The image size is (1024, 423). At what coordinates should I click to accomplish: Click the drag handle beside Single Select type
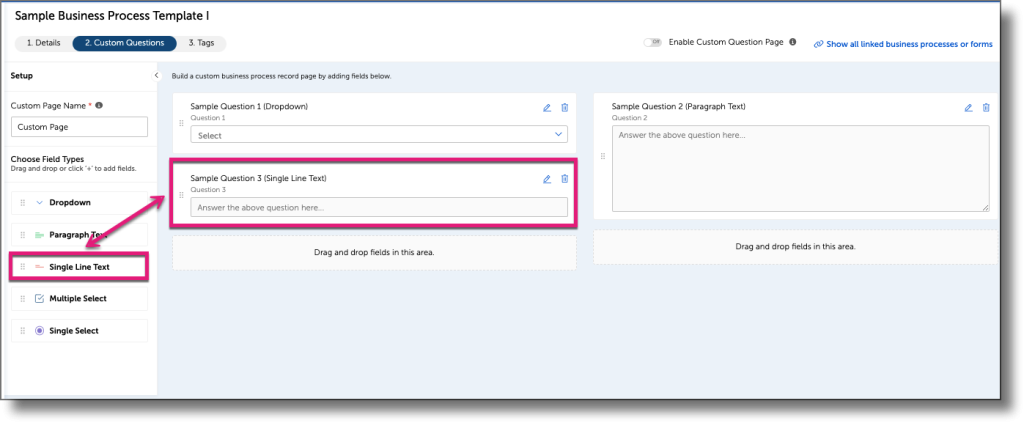click(x=23, y=331)
